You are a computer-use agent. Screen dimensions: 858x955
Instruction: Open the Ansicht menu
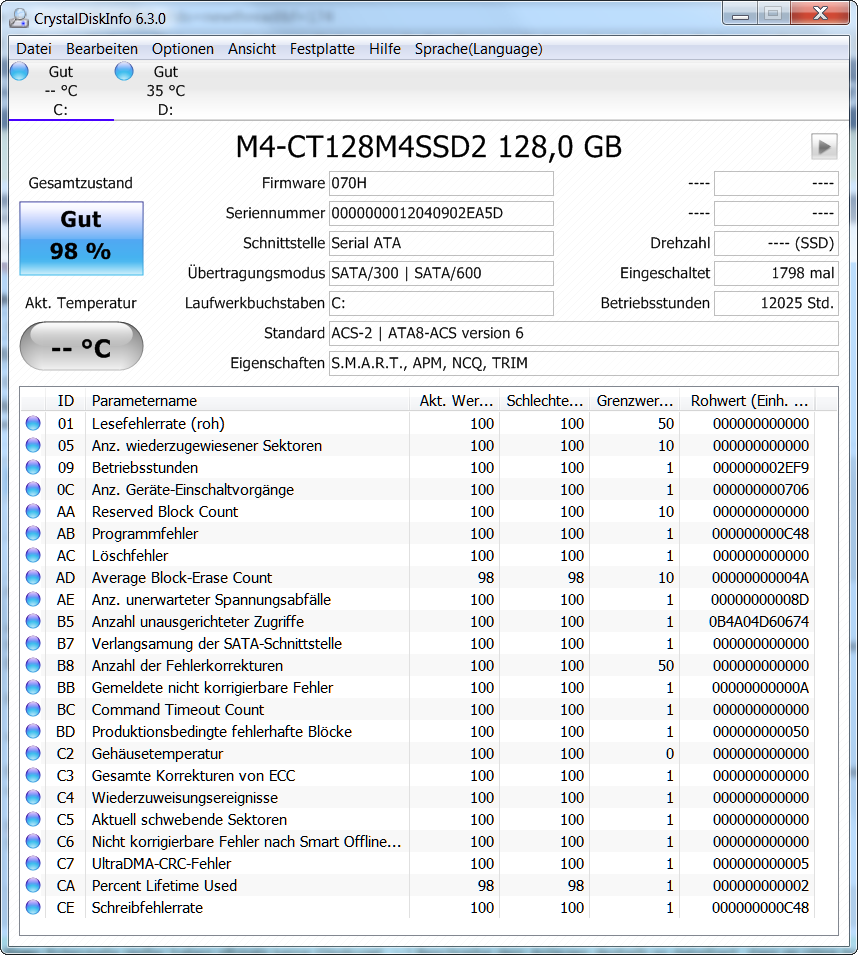click(251, 49)
